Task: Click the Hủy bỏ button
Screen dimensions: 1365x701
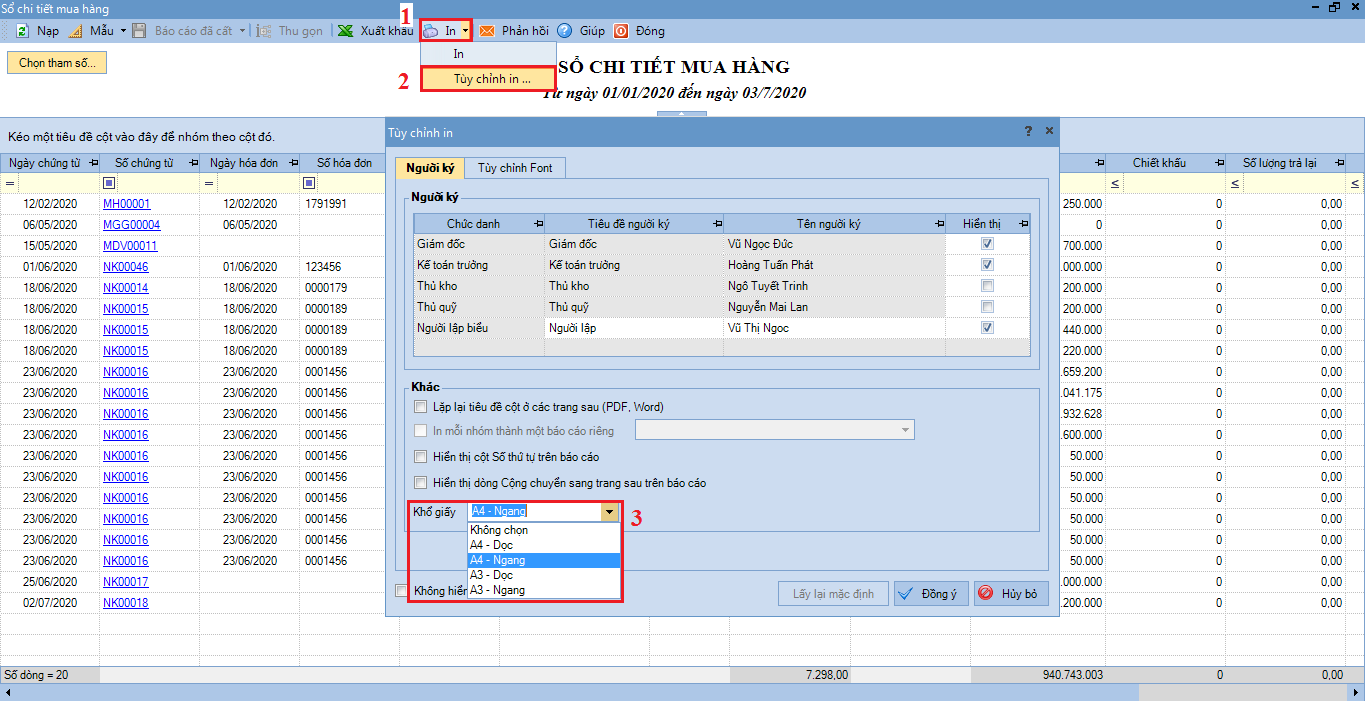Action: click(x=1011, y=594)
